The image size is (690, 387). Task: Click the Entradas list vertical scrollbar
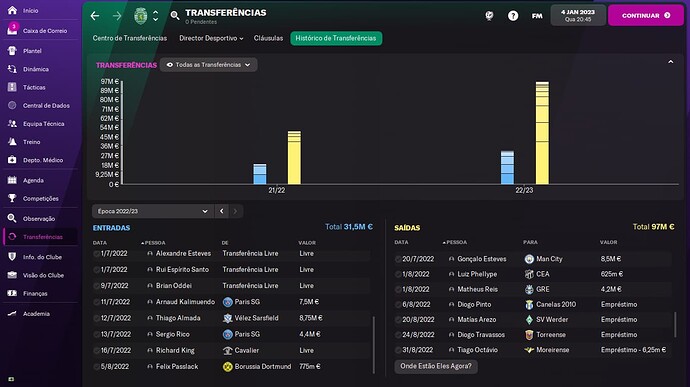tap(374, 345)
